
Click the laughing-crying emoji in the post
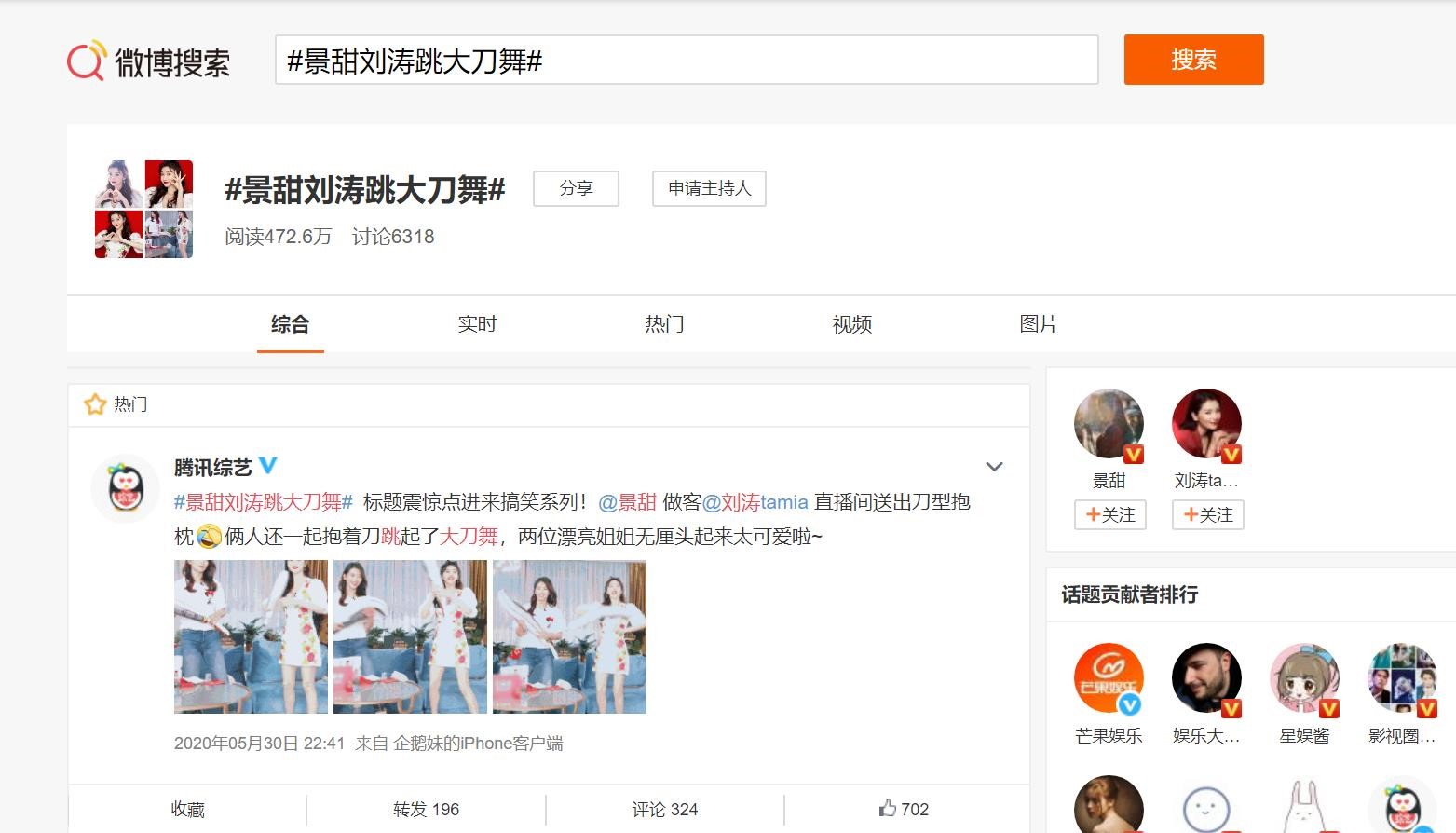coord(210,537)
